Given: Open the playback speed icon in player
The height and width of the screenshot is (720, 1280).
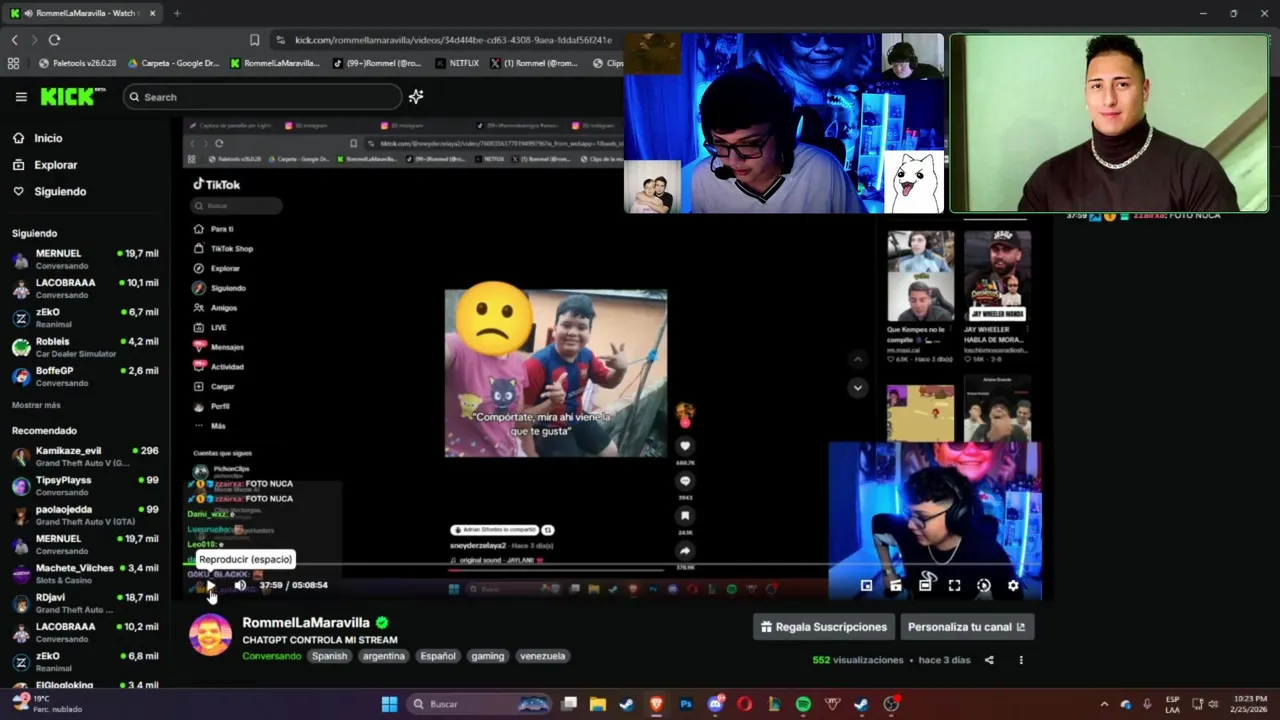Looking at the screenshot, I should click(984, 586).
